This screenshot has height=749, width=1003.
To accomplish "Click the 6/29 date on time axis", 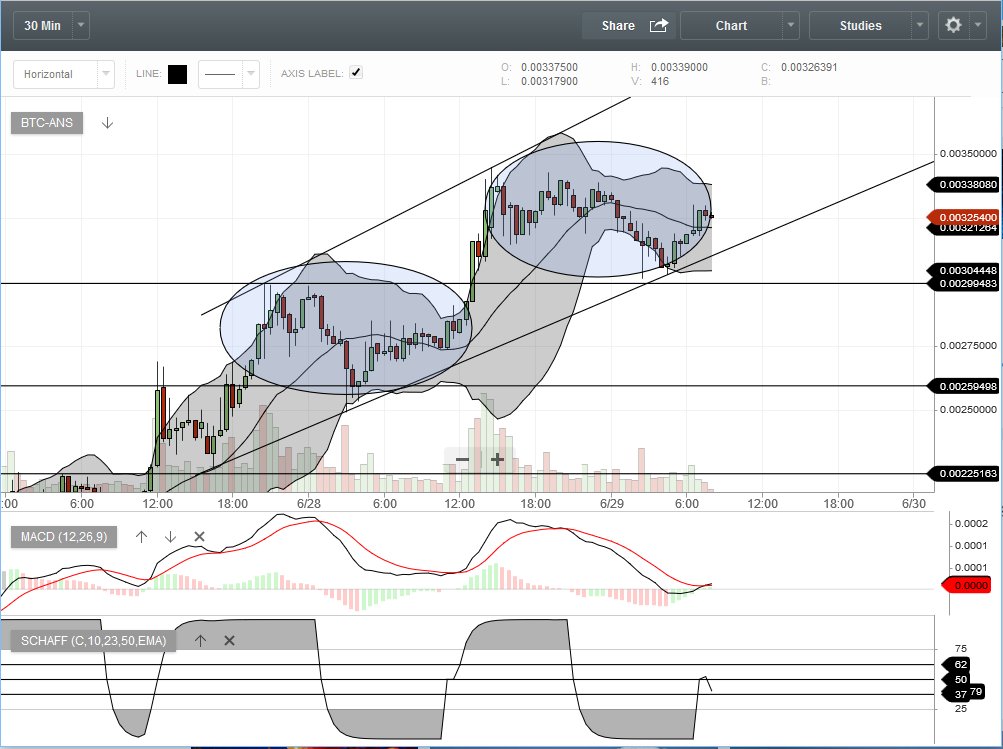I will click(x=612, y=503).
